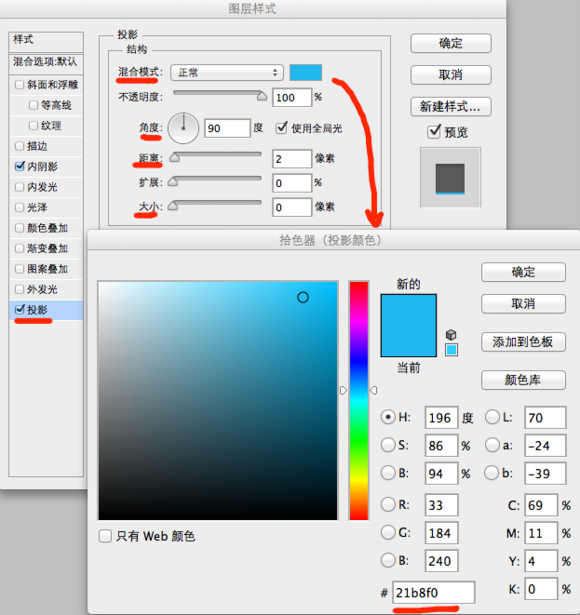Select the Lab a radio button
This screenshot has width=580, height=615.
click(492, 445)
